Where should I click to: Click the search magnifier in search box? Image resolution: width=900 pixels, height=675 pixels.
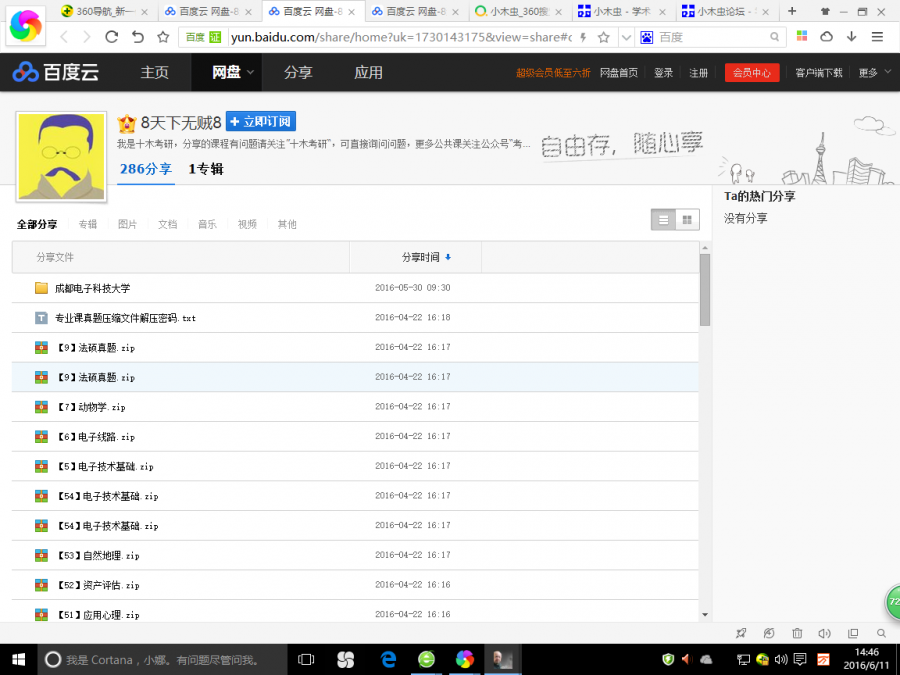point(774,37)
